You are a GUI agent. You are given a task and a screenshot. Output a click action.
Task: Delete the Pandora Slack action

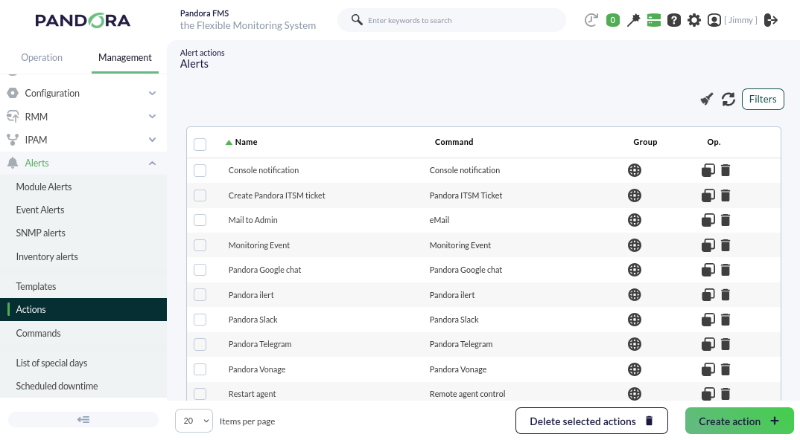[726, 320]
